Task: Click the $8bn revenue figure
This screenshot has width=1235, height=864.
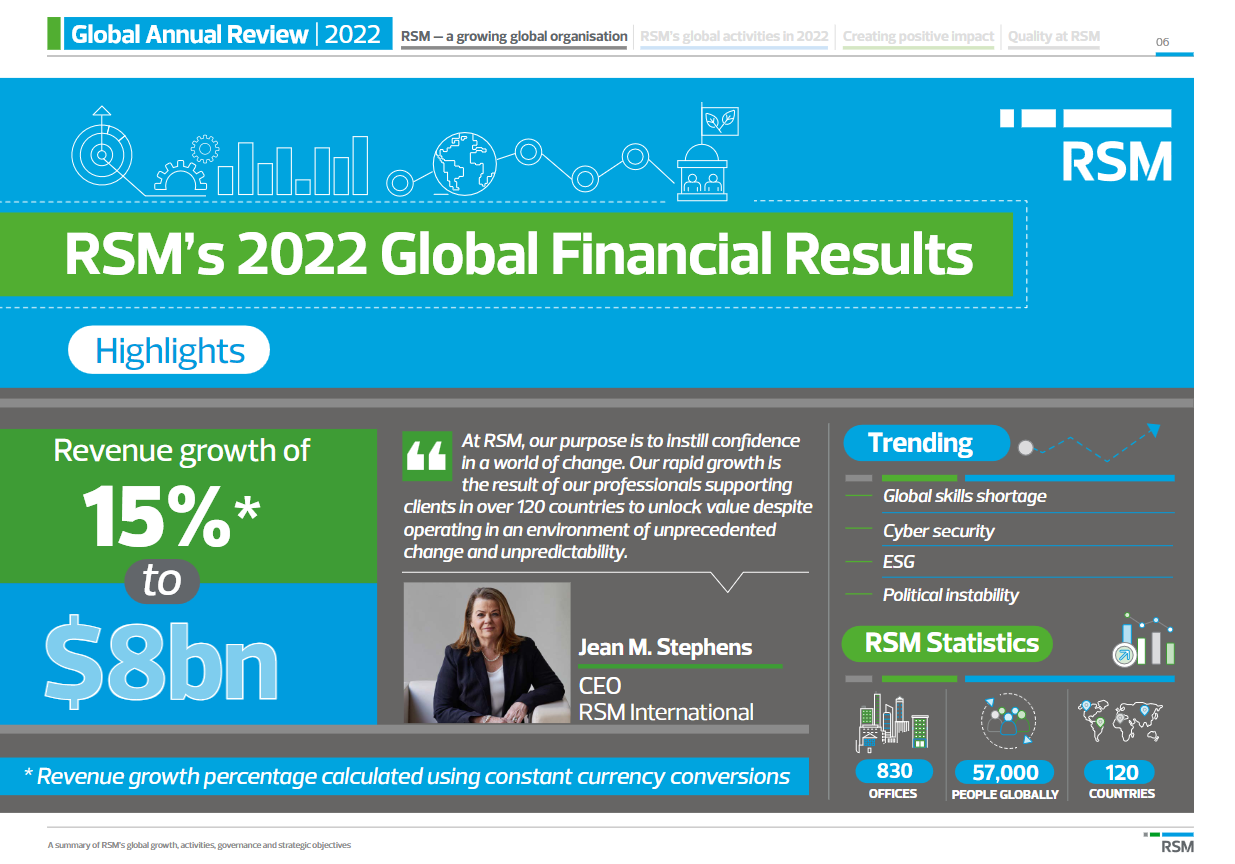Action: 162,663
